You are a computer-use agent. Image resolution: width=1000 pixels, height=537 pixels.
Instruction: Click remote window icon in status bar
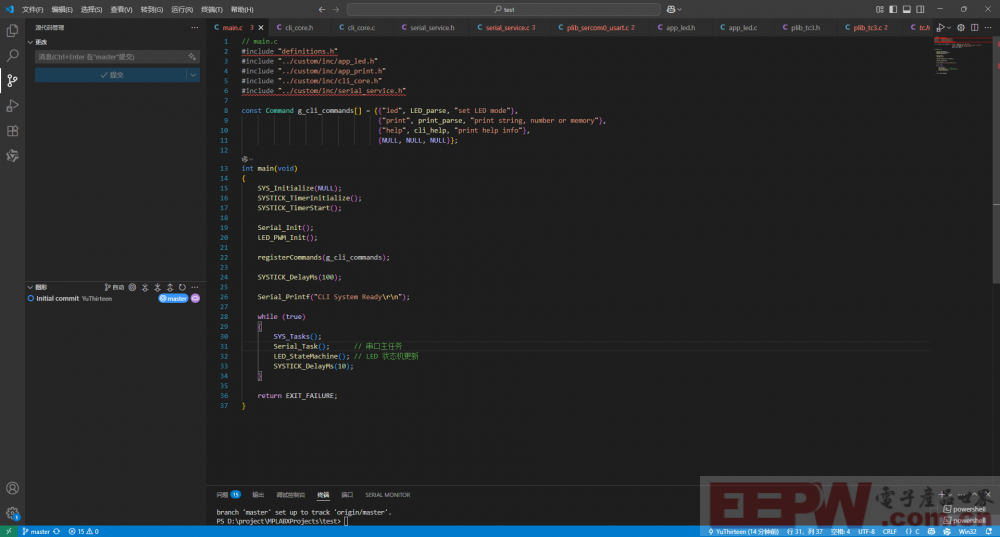(x=8, y=531)
